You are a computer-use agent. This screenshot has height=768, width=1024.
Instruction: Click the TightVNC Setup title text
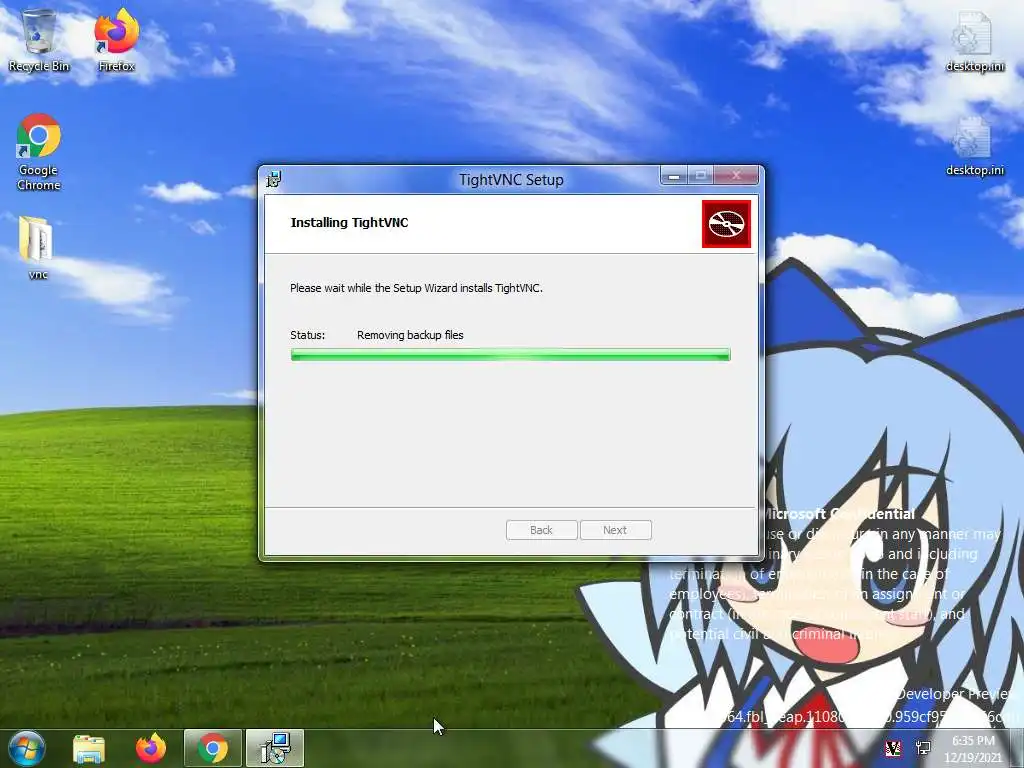pos(511,180)
